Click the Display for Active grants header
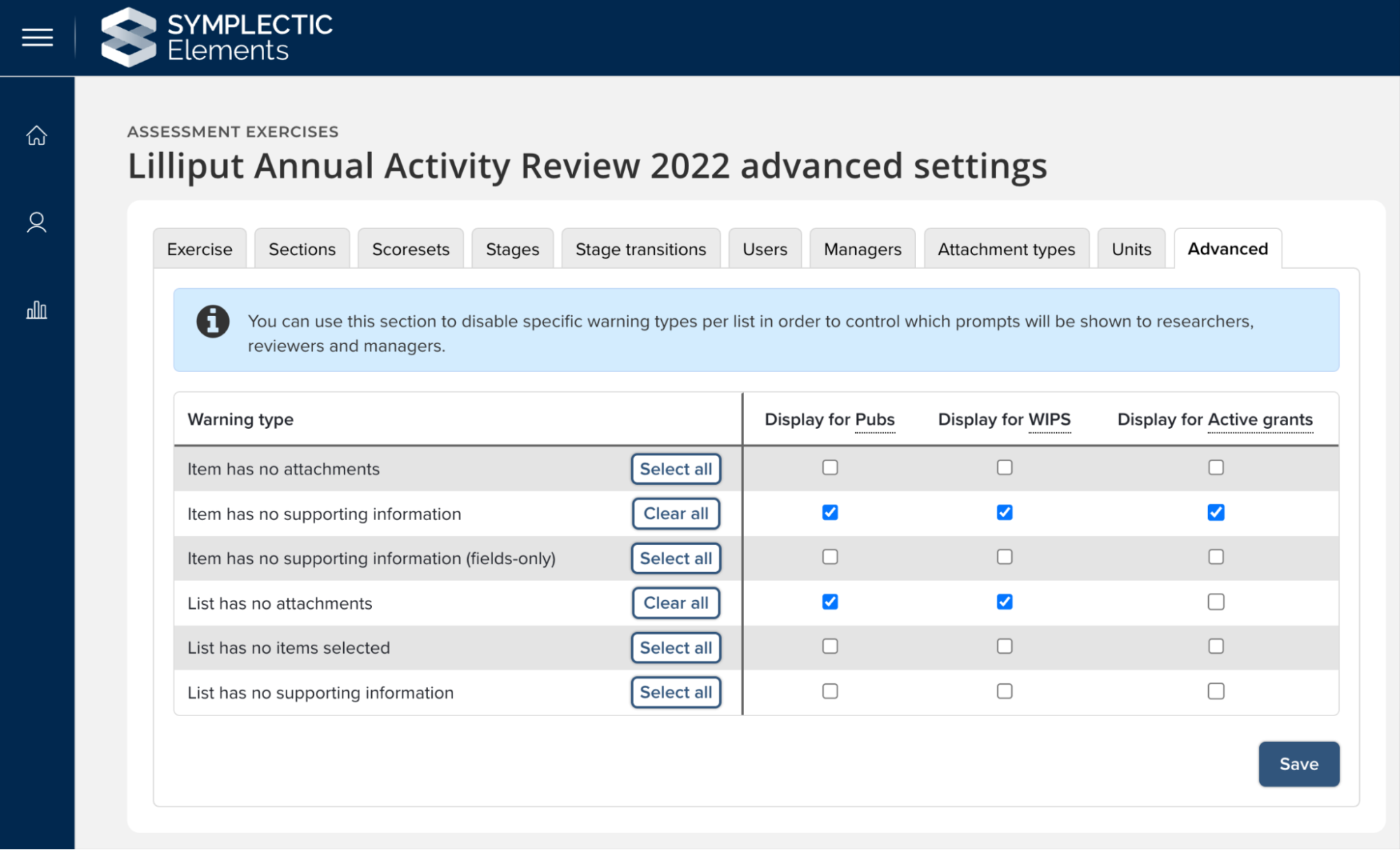Screen dimensions: 1400x850 point(1214,419)
